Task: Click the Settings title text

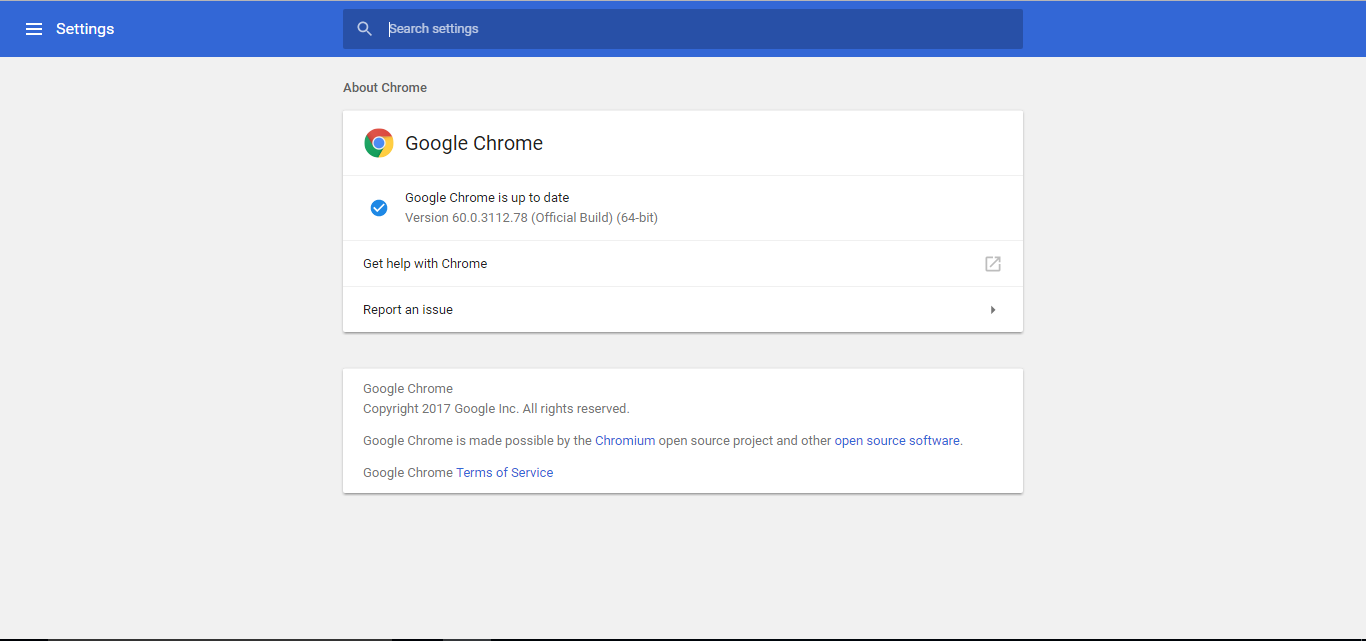Action: (x=85, y=29)
